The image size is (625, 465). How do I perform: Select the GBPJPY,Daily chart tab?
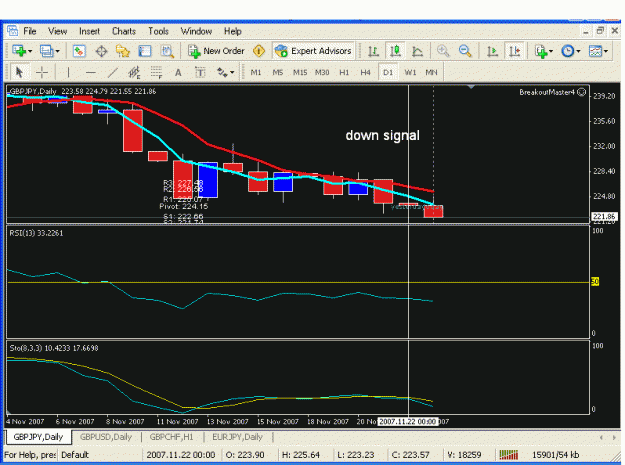pyautogui.click(x=38, y=437)
